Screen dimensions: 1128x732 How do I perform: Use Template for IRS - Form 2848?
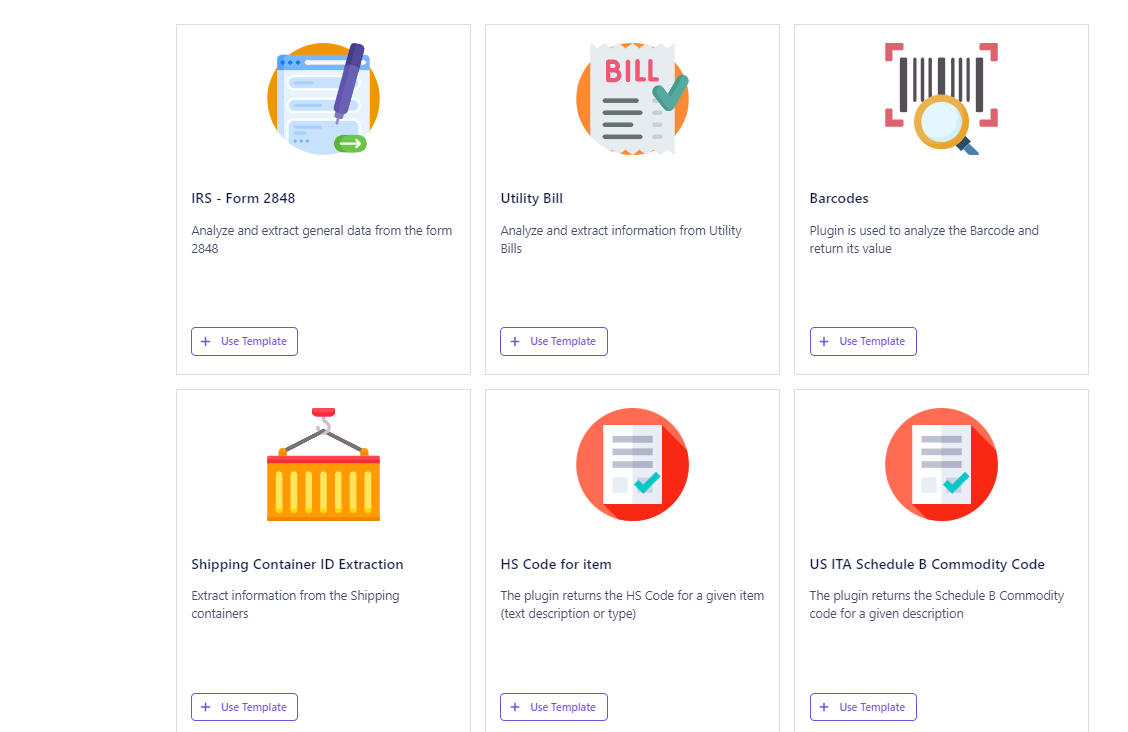pos(245,342)
